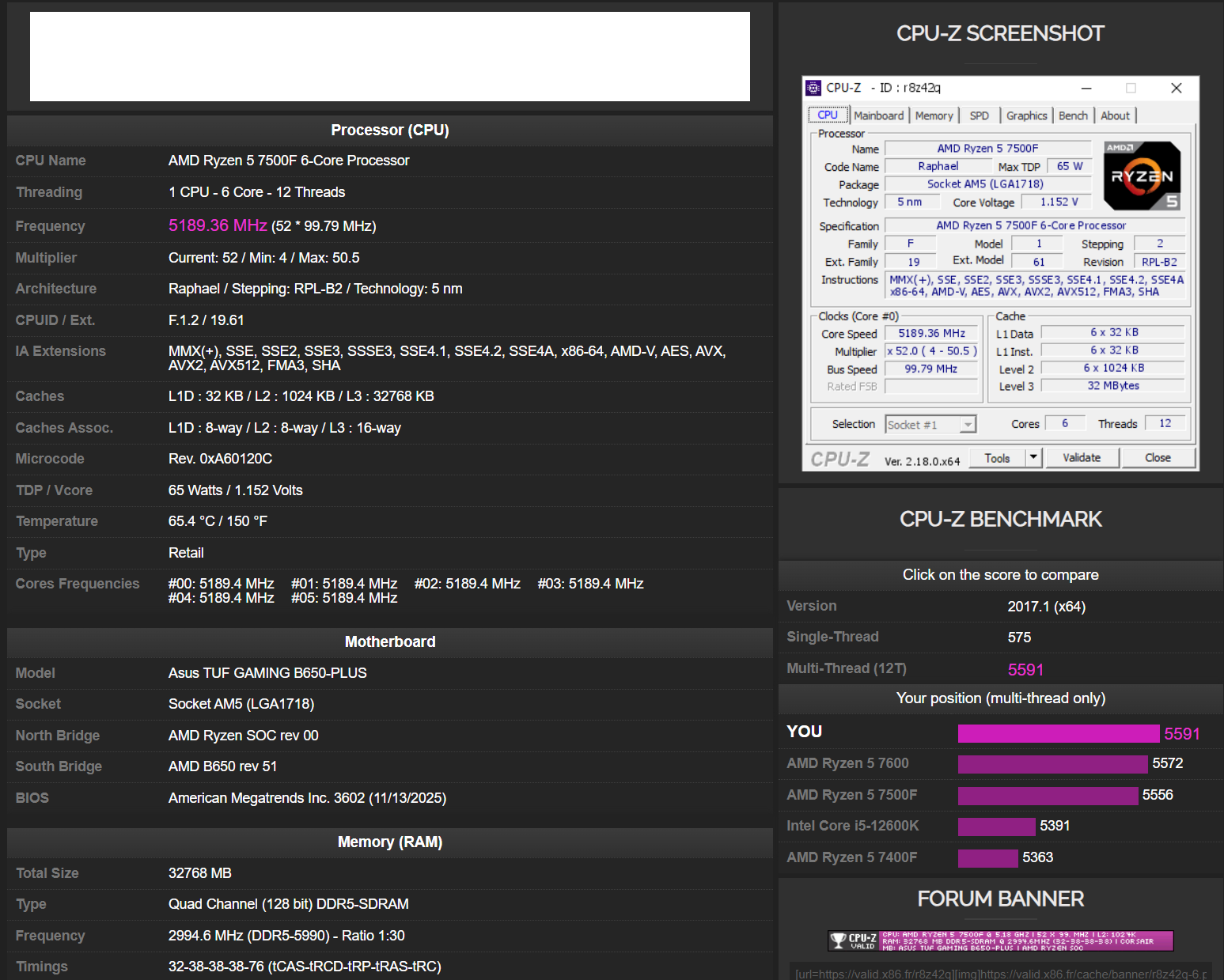Open the SPD tab
Viewport: 1224px width, 980px height.
click(979, 115)
